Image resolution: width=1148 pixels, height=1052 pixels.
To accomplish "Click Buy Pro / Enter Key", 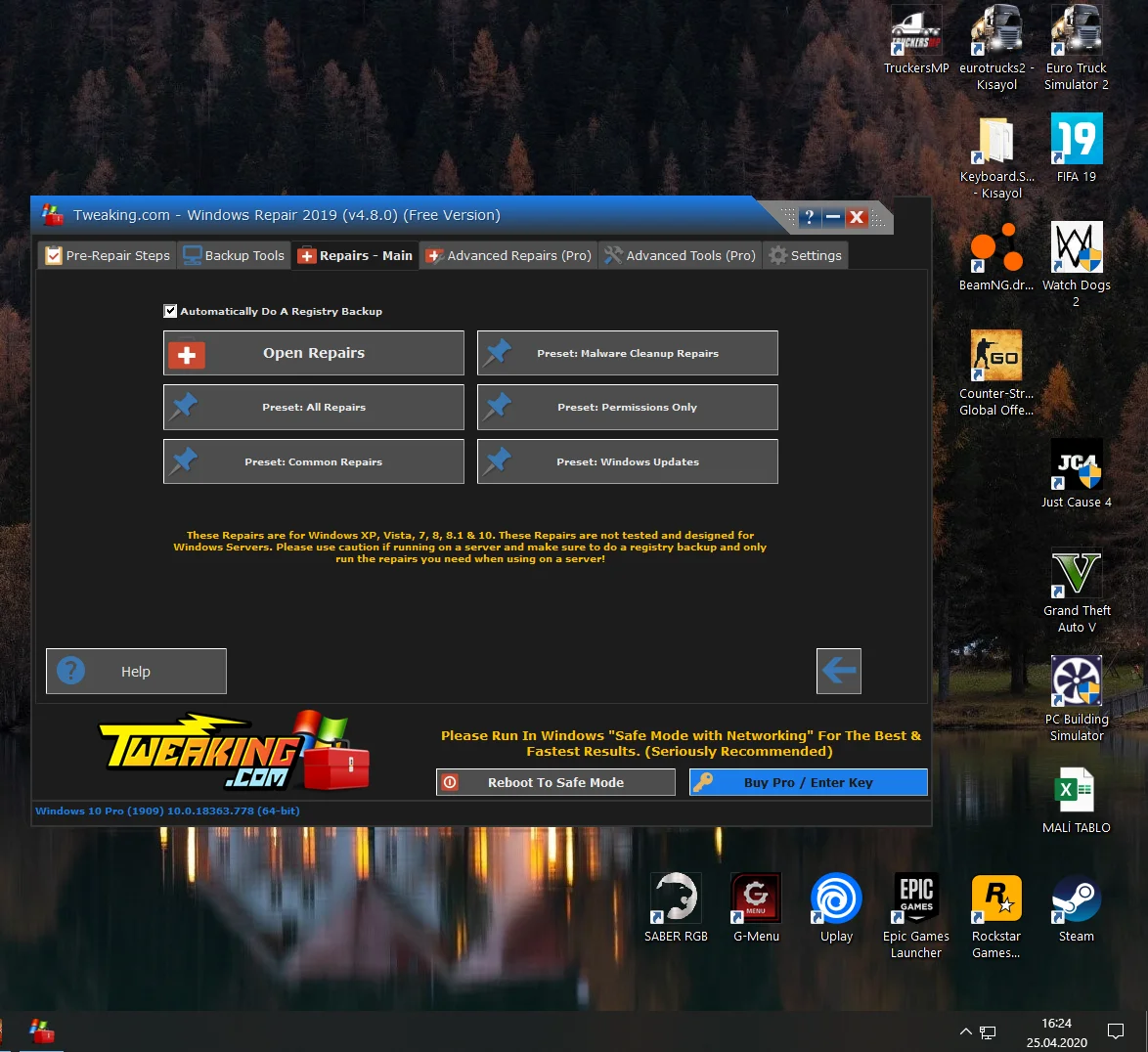I will [x=809, y=782].
